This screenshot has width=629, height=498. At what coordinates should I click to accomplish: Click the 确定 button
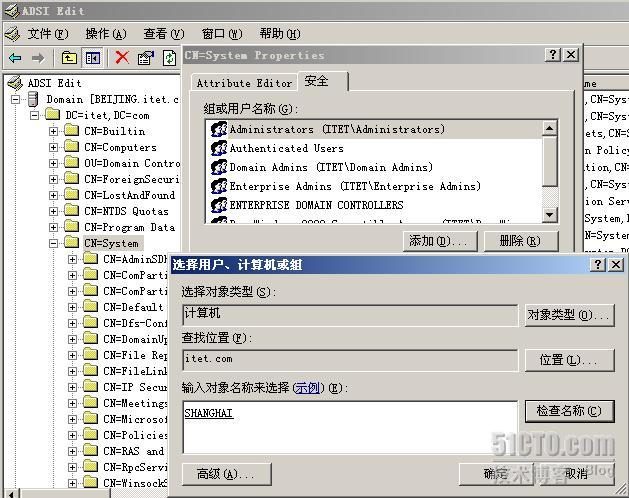(496, 474)
